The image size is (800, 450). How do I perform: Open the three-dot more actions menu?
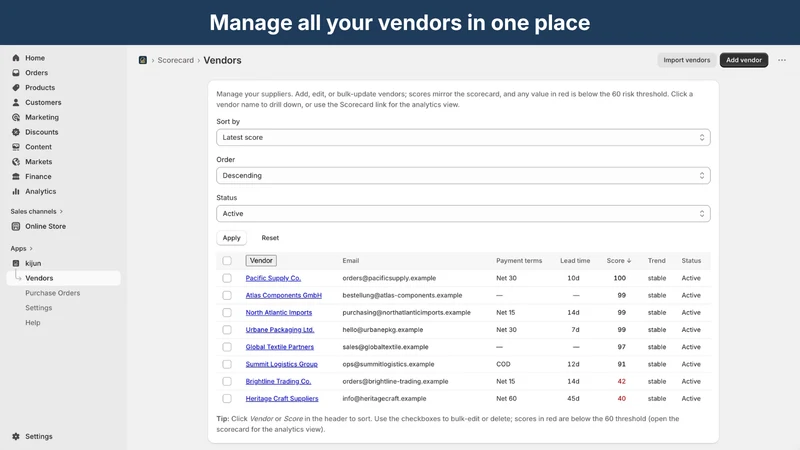click(782, 60)
